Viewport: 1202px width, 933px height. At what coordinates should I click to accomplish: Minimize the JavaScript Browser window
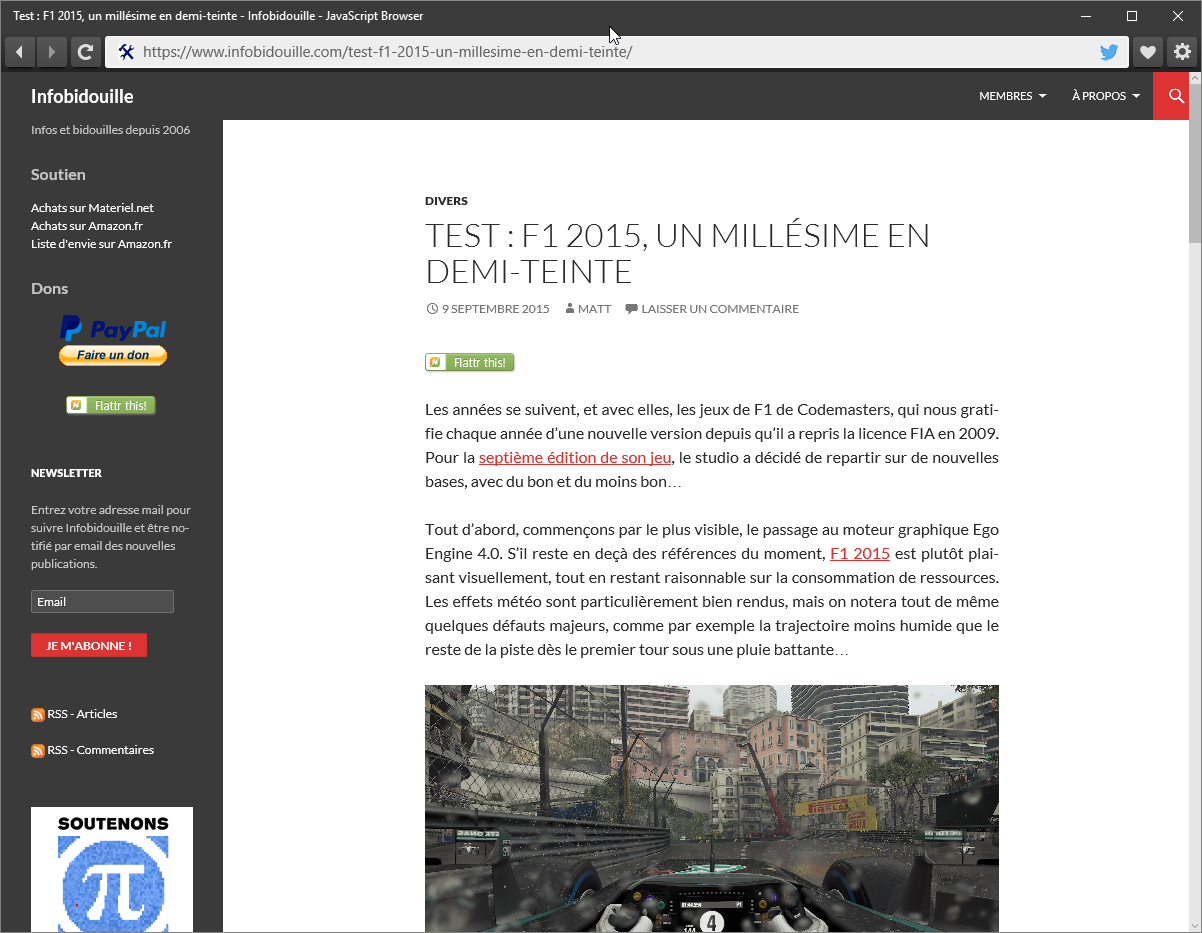pos(1087,16)
